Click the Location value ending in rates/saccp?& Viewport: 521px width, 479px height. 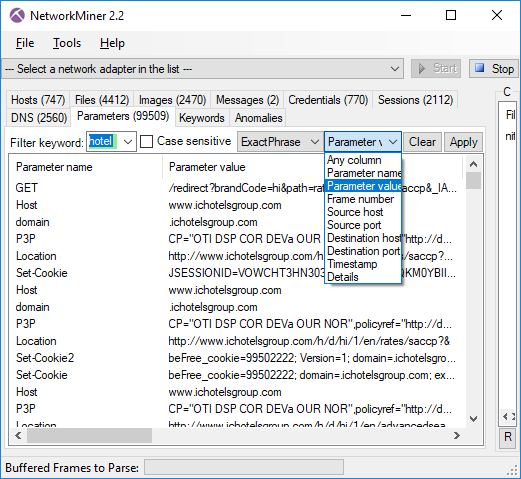309,341
